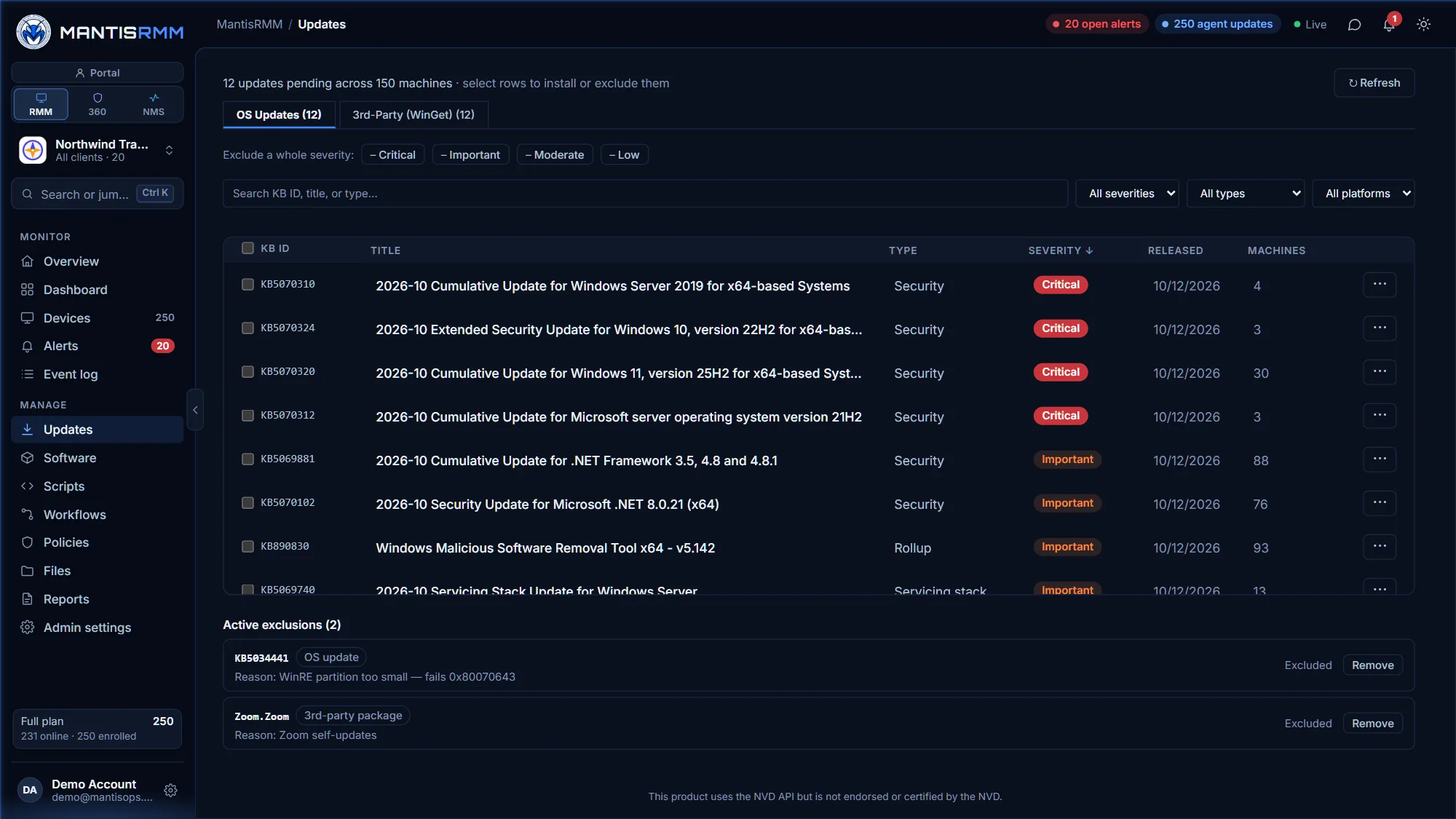Image resolution: width=1456 pixels, height=819 pixels.
Task: Open Event log in the sidebar
Action: click(x=97, y=374)
